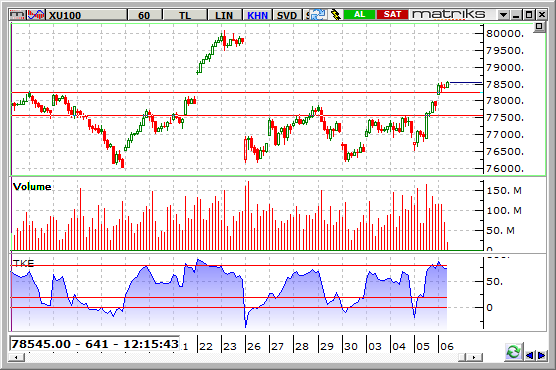This screenshot has height=370, width=556.
Task: Click the template icon left of XU100
Action: [17, 15]
